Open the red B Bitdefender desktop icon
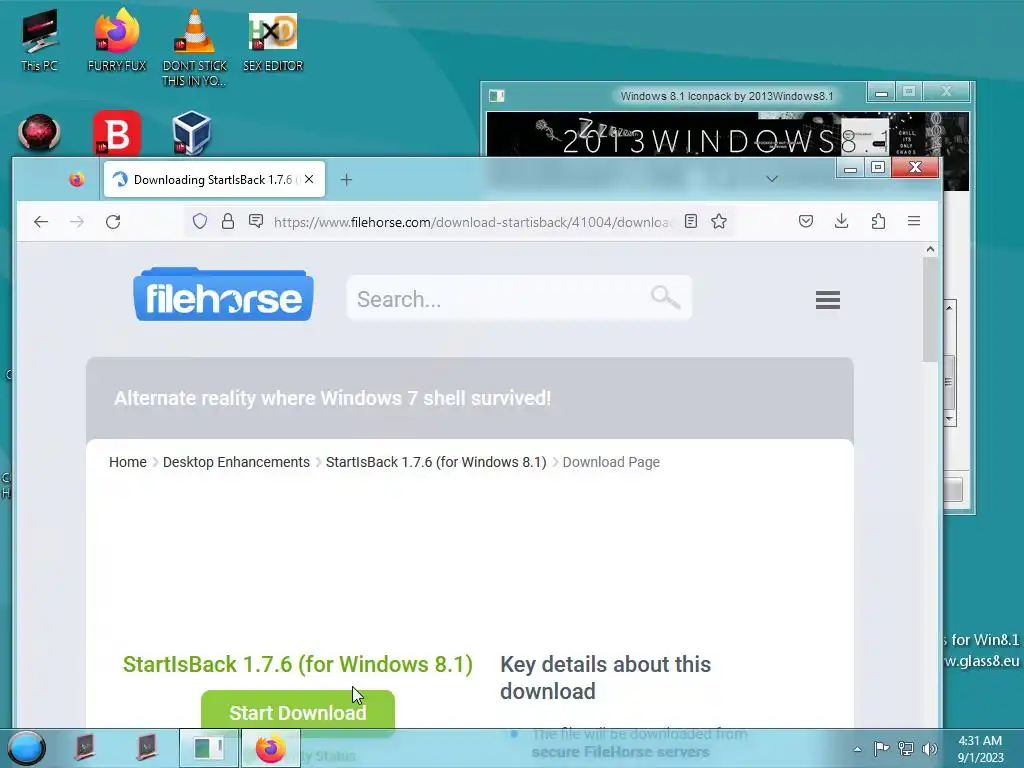Image resolution: width=1024 pixels, height=768 pixels. tap(117, 133)
